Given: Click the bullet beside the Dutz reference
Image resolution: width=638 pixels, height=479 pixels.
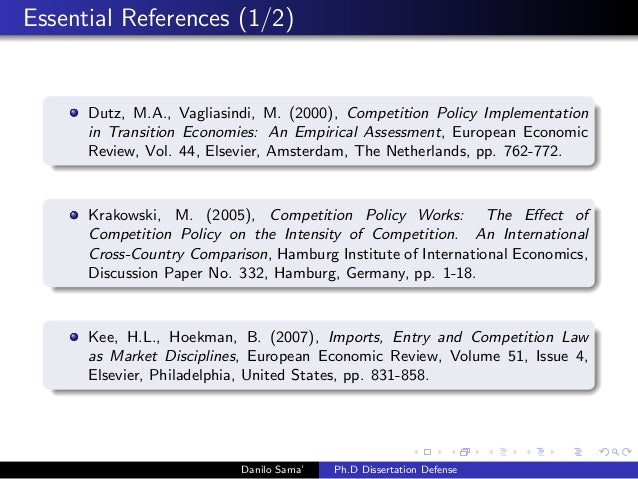Looking at the screenshot, I should point(74,112).
